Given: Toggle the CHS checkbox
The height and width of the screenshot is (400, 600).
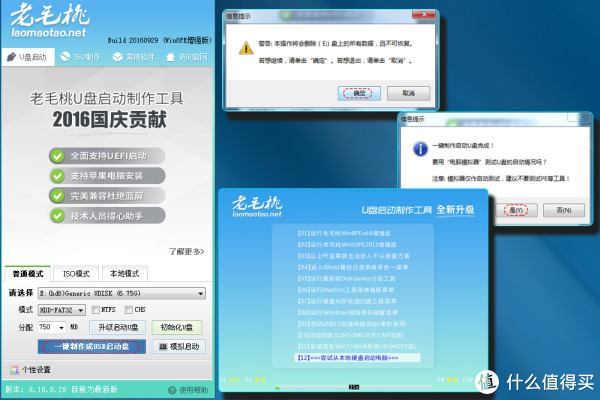Looking at the screenshot, I should point(129,310).
